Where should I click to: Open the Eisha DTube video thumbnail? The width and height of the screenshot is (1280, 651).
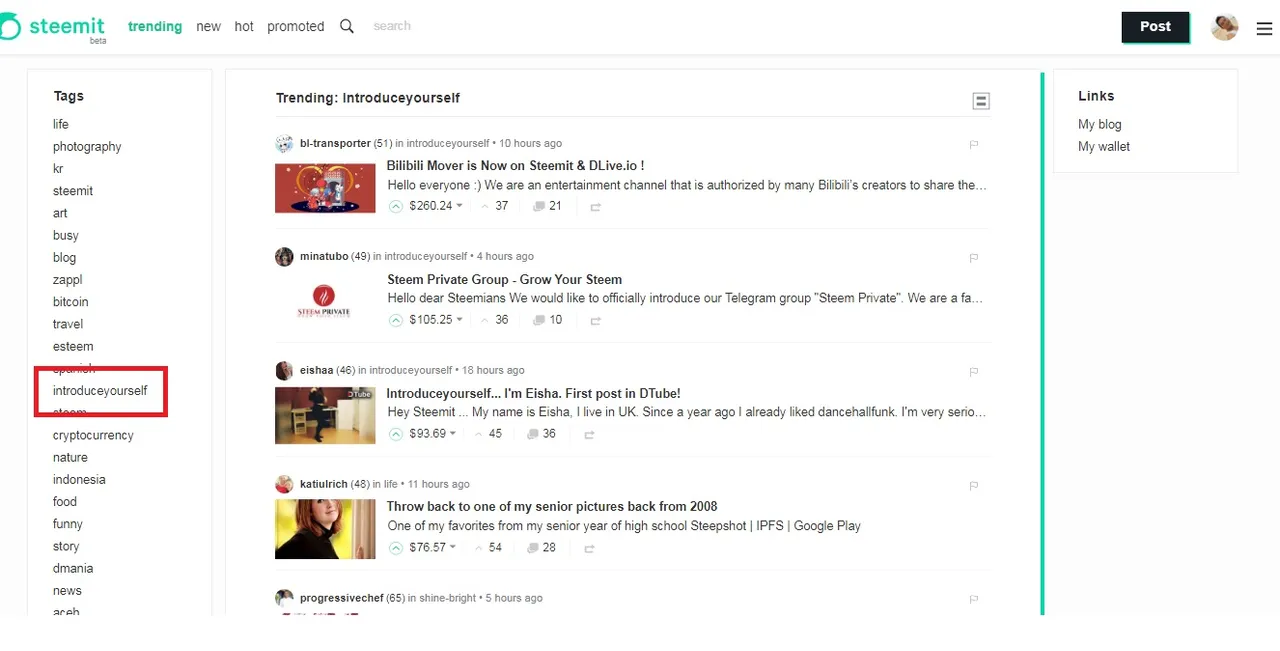pos(325,415)
